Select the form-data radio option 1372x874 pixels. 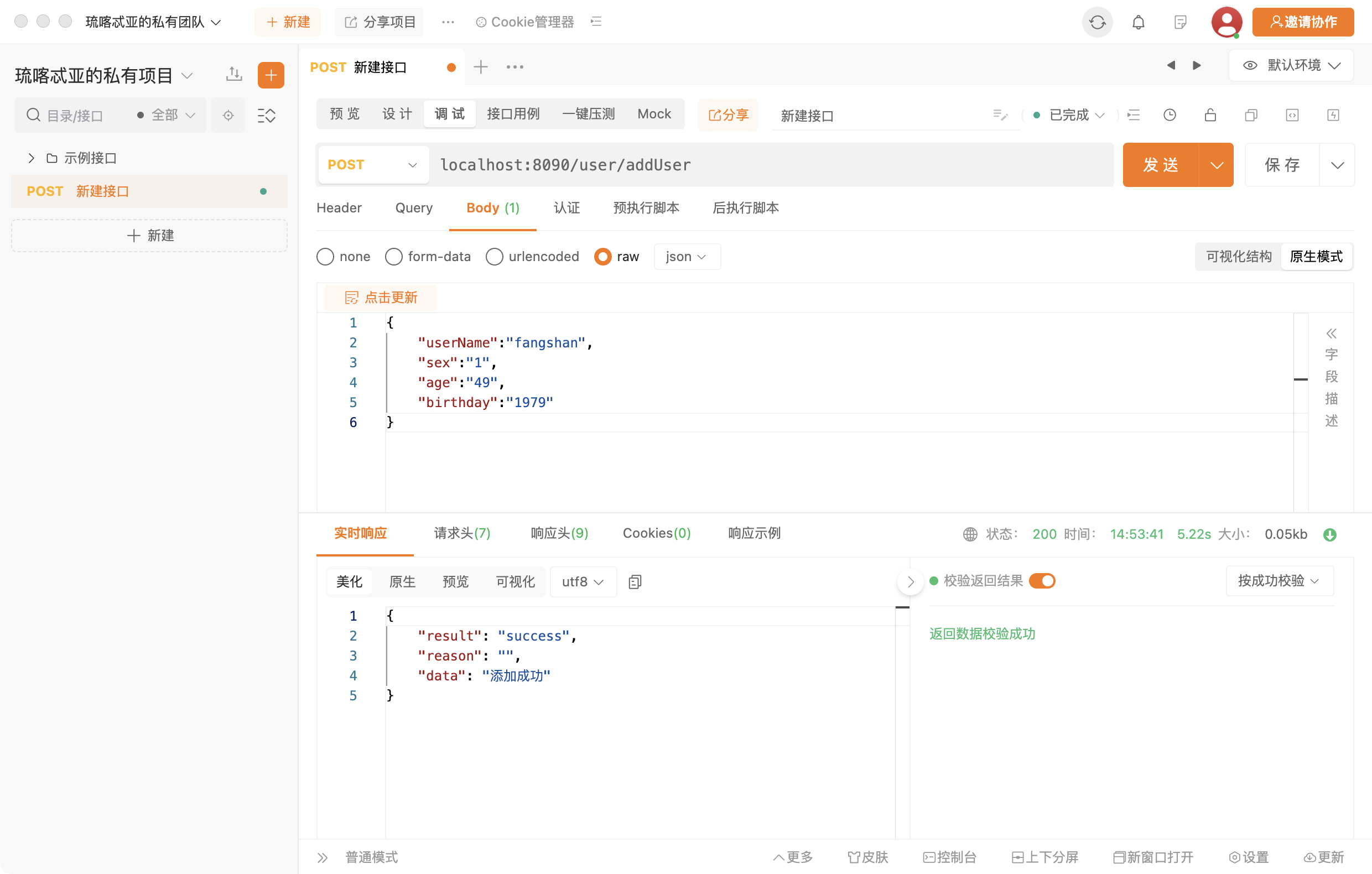tap(393, 257)
